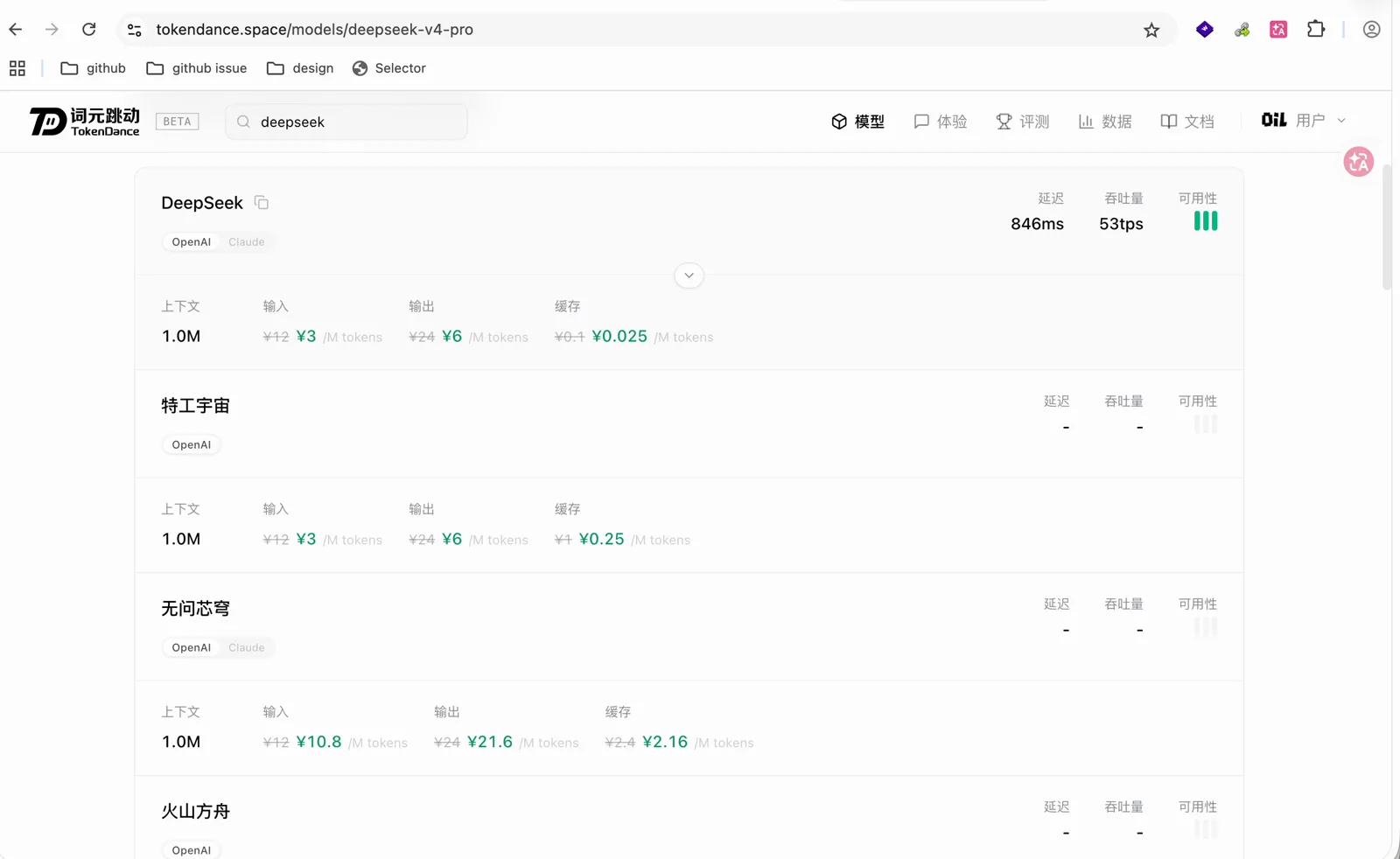1400x859 pixels.
Task: Open the browser profile icon
Action: coord(1371,30)
